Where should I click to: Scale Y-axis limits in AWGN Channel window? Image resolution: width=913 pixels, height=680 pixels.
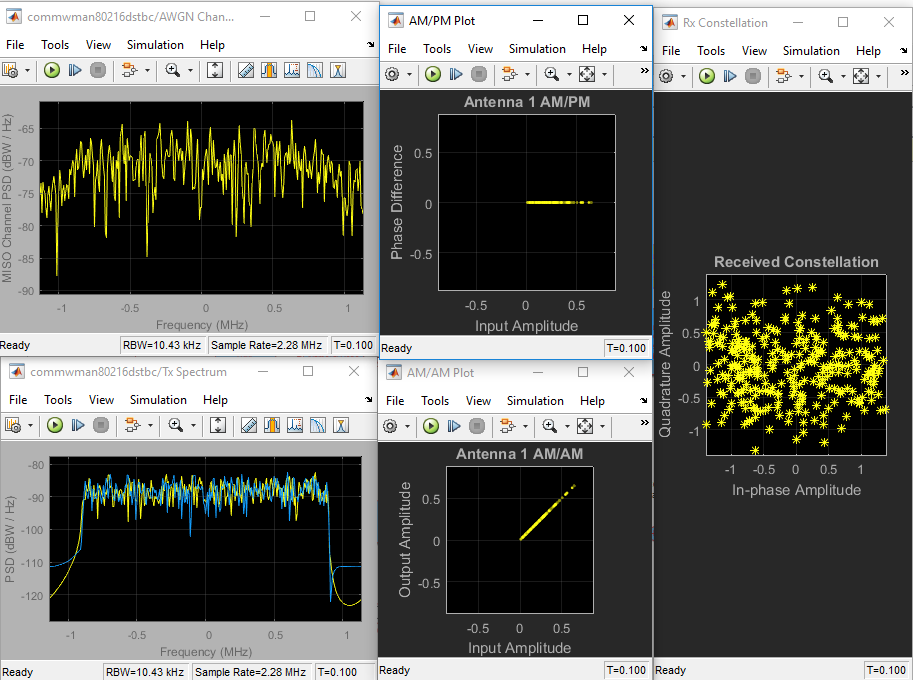(215, 70)
